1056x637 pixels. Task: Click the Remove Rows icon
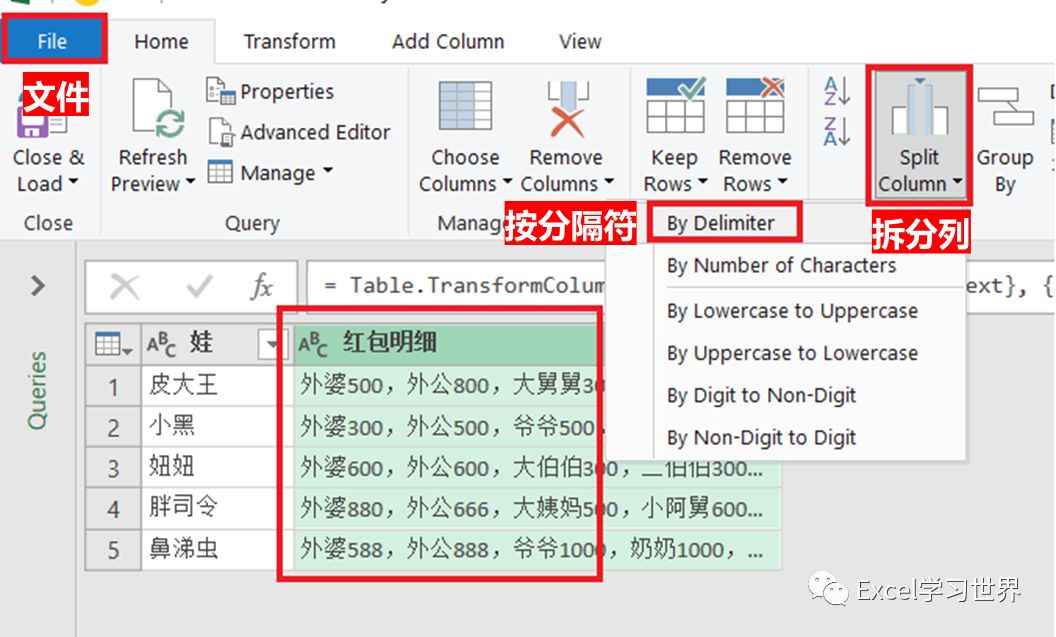pyautogui.click(x=755, y=105)
